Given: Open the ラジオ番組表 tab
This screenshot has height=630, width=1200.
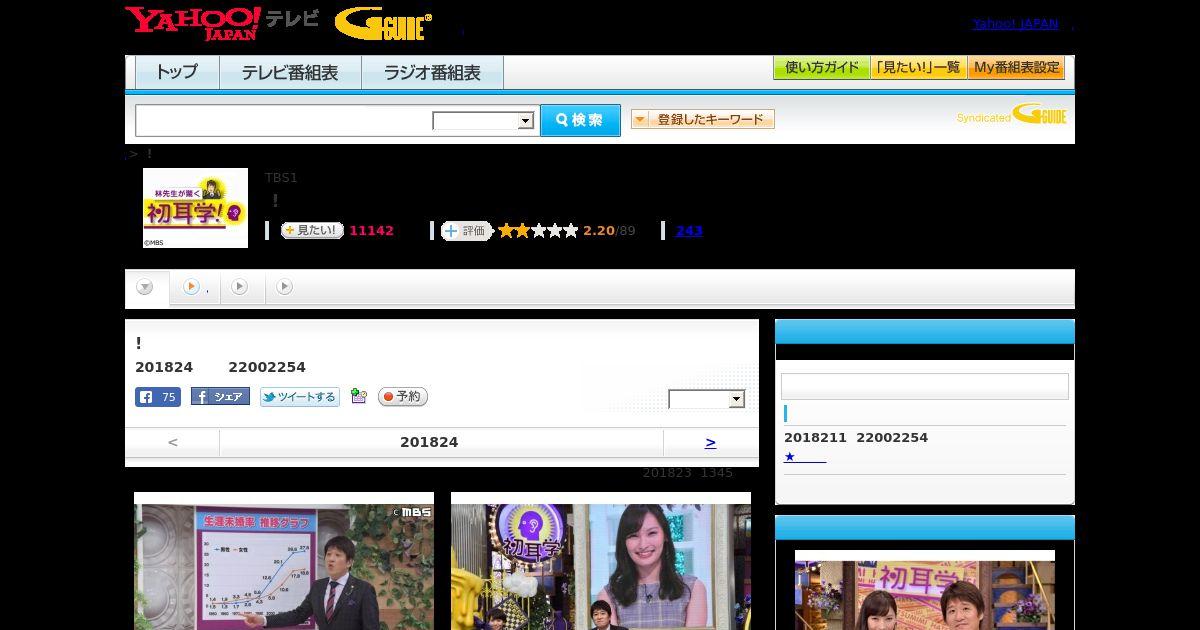Looking at the screenshot, I should 432,72.
